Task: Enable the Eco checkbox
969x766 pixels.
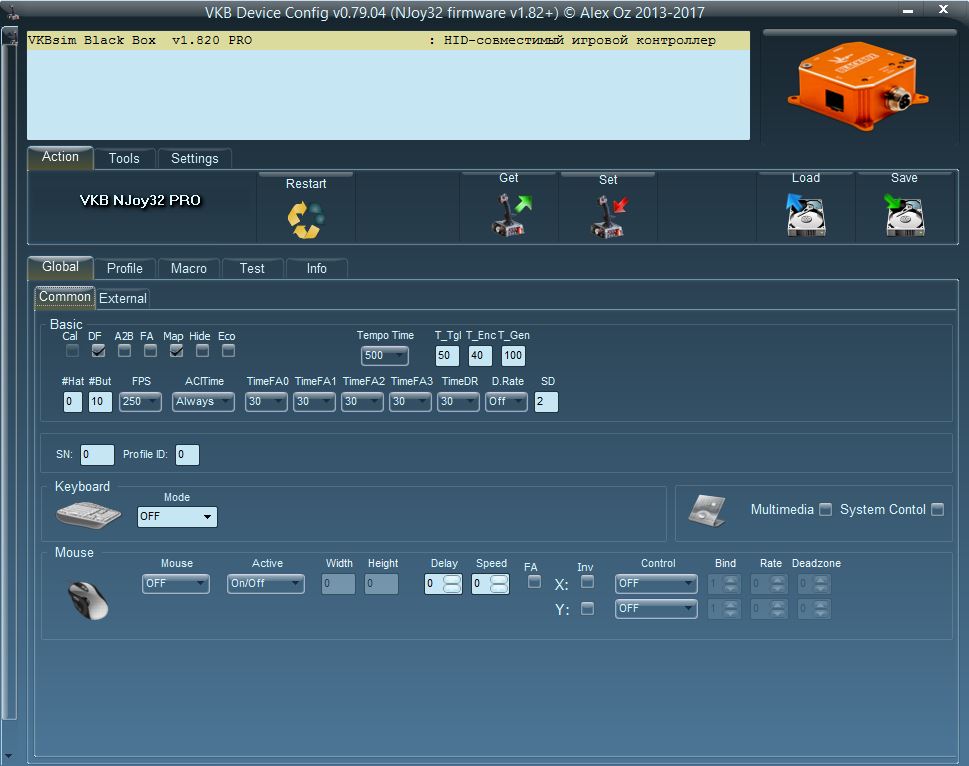Action: [228, 351]
